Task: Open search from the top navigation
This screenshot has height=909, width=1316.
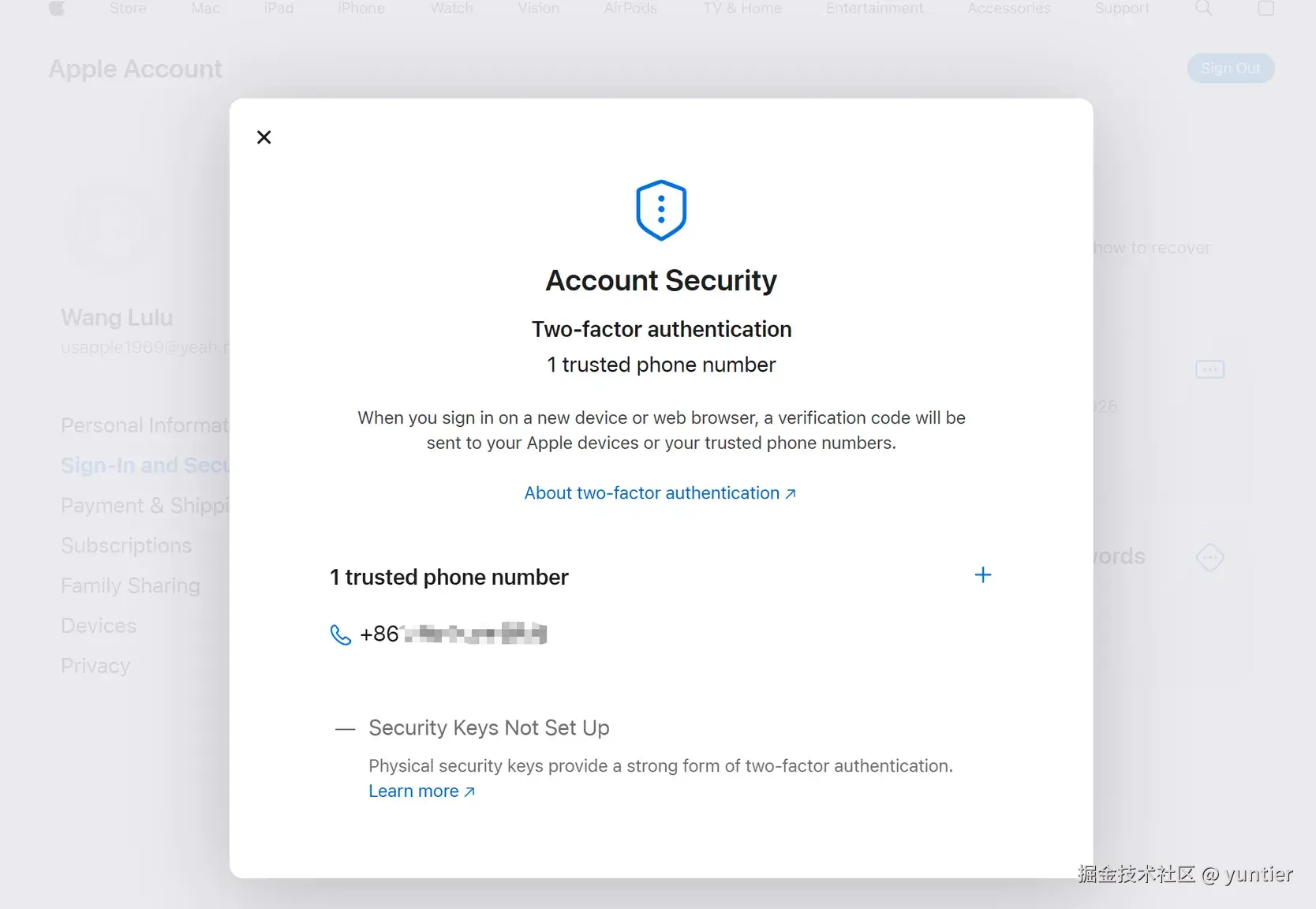Action: 1202,9
